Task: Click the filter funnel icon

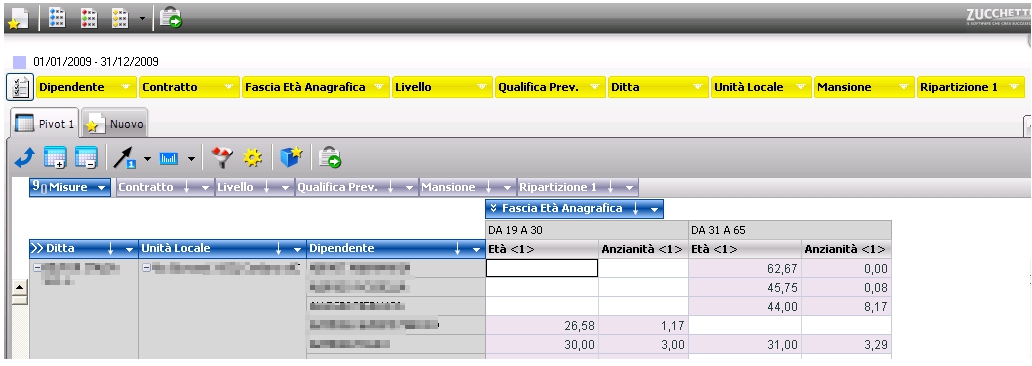Action: click(222, 158)
